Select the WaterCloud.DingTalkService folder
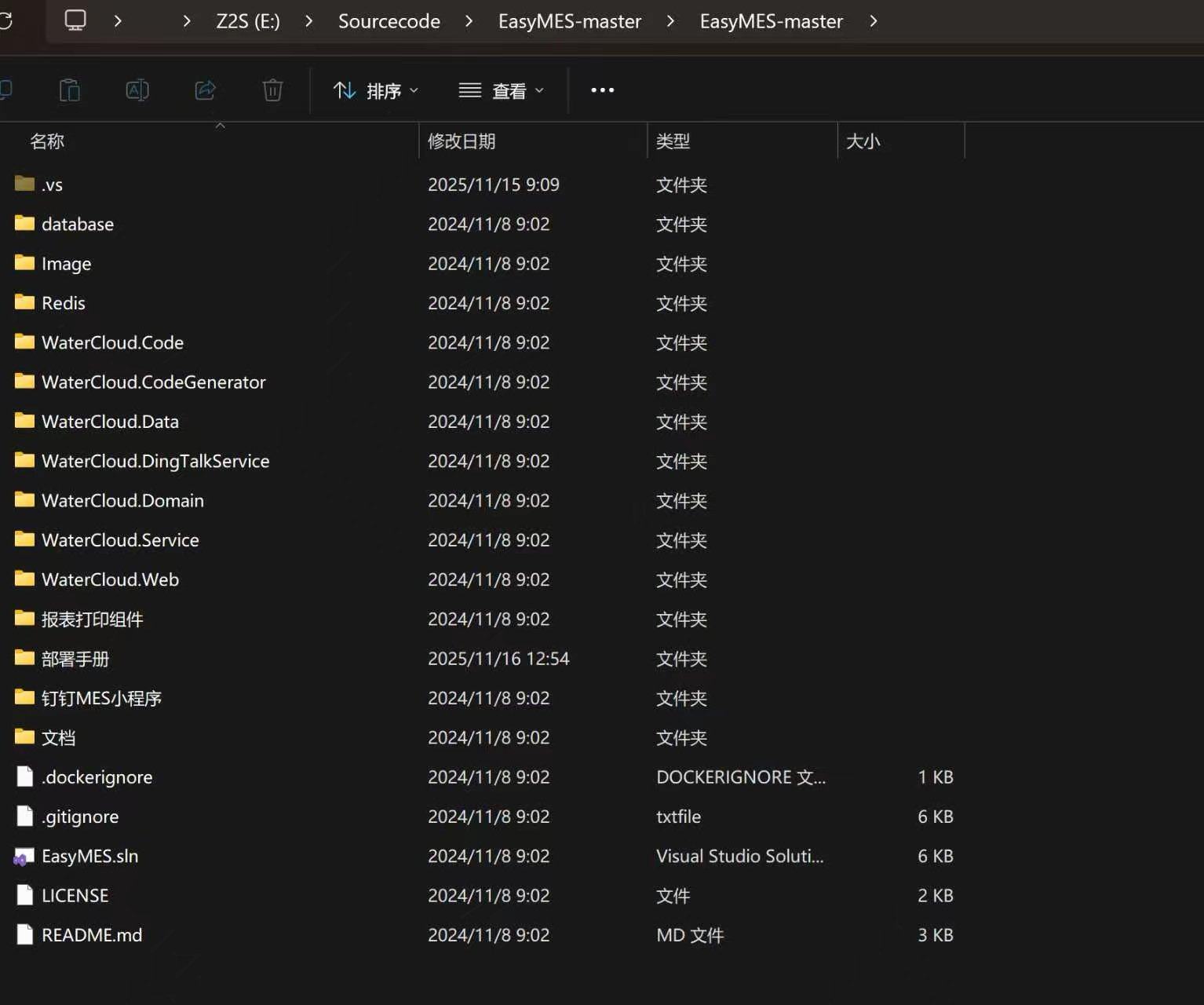 pos(155,462)
